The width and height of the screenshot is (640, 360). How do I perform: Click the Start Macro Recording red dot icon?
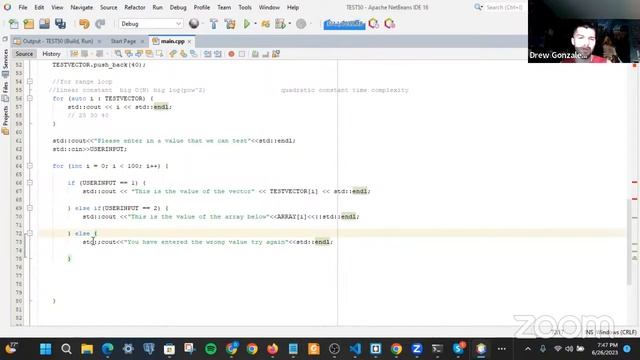231,54
